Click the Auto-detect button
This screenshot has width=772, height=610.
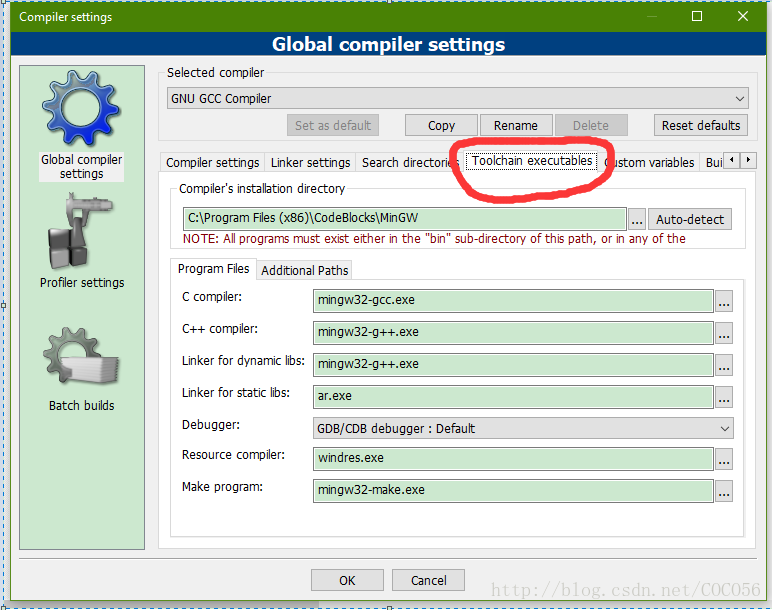coord(689,220)
